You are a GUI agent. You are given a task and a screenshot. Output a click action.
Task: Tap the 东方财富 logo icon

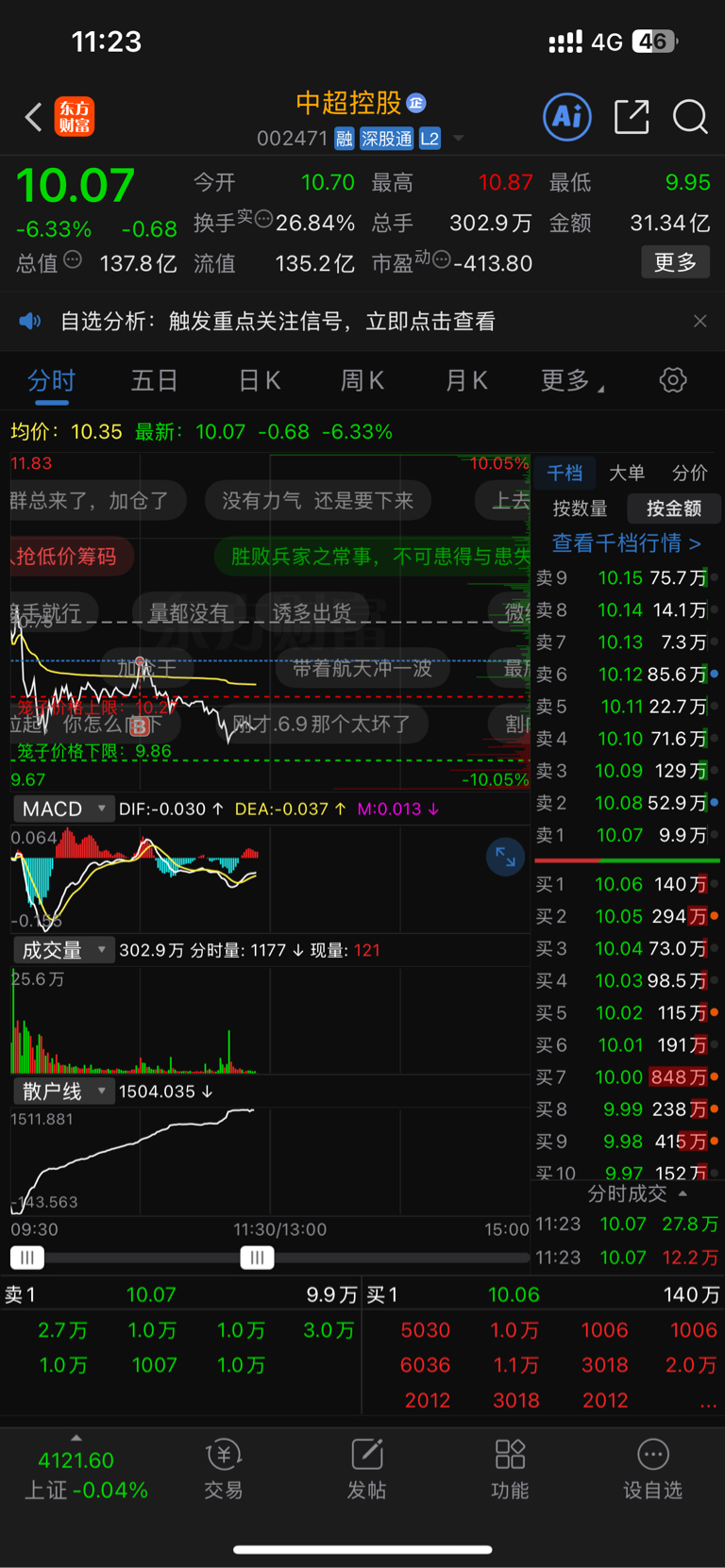coord(74,117)
